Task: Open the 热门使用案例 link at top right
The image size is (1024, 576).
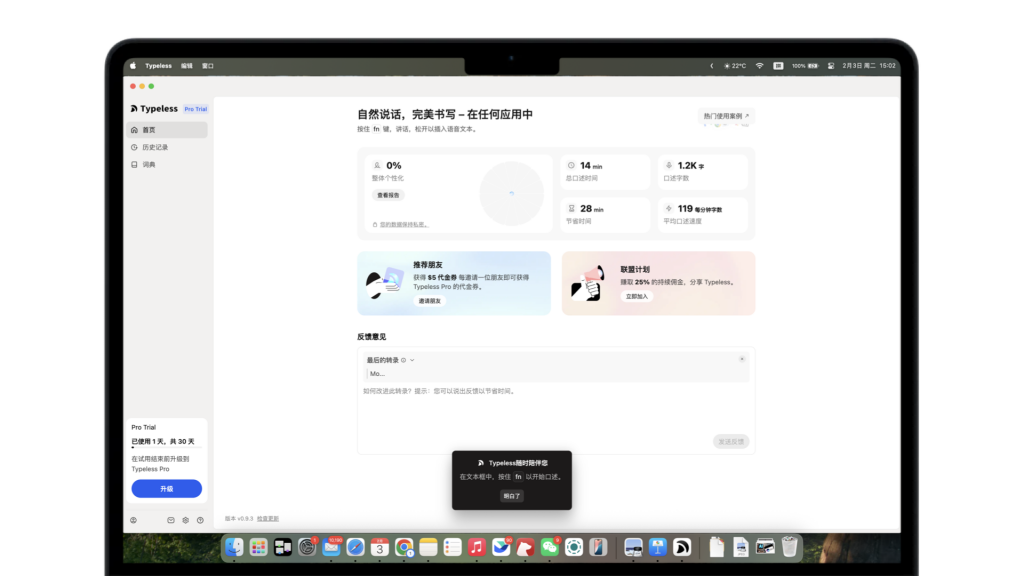Action: (726, 116)
